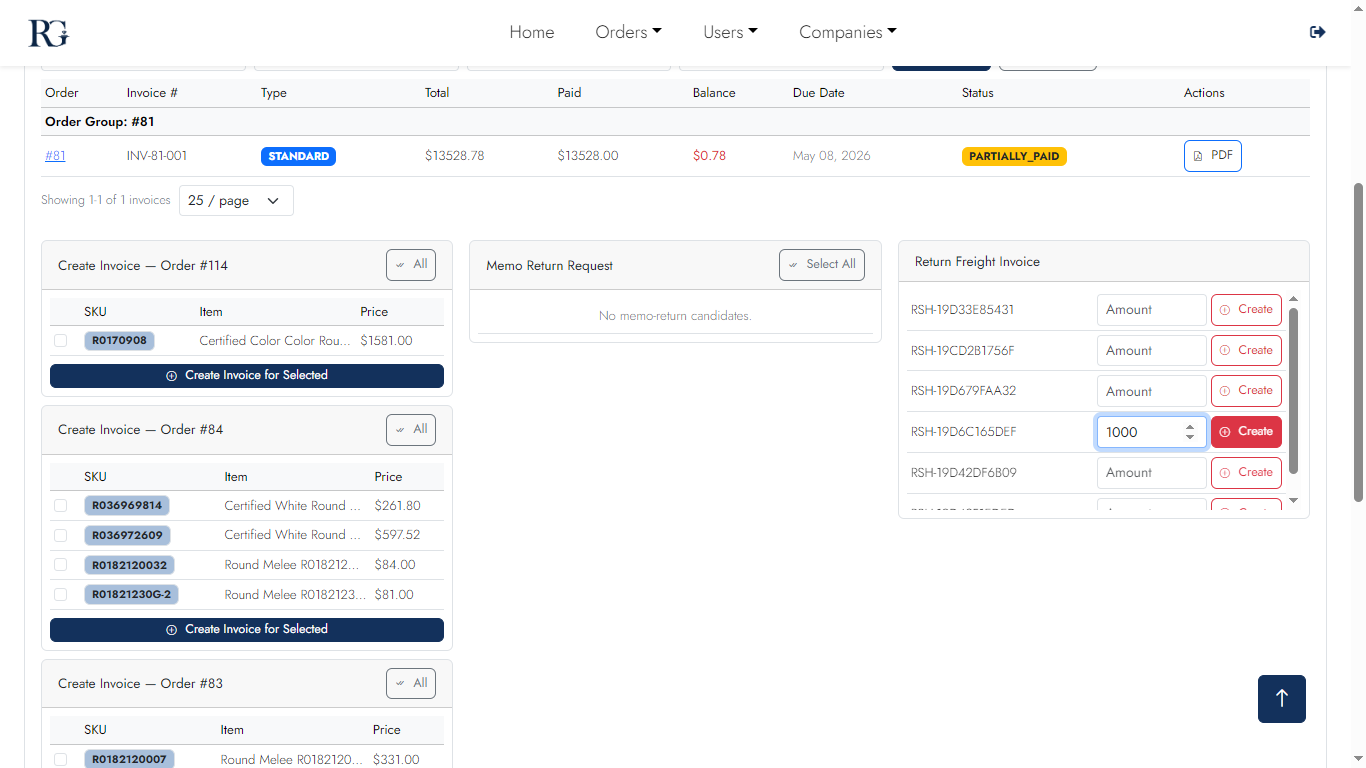Increase the 1000 amount using the stepper

point(1190,427)
